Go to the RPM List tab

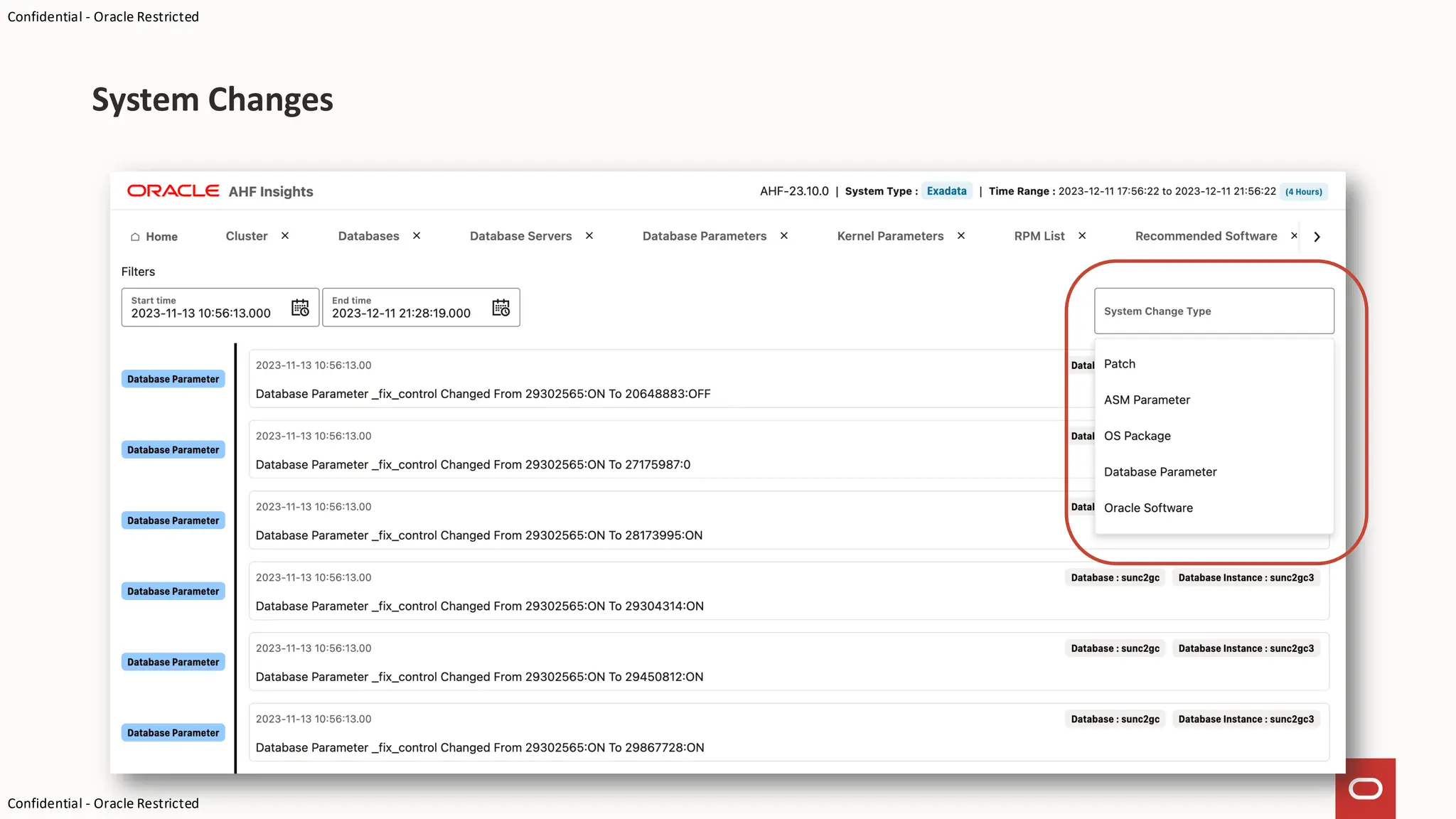coord(1039,236)
